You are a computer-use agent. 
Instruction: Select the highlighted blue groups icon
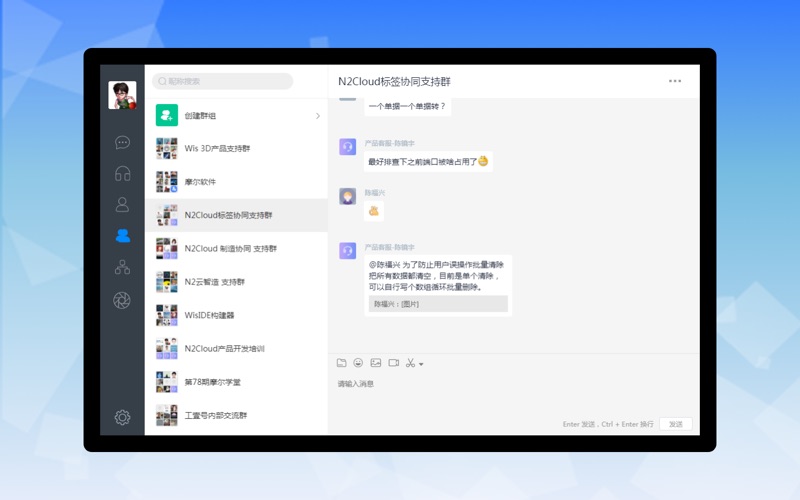pos(122,236)
